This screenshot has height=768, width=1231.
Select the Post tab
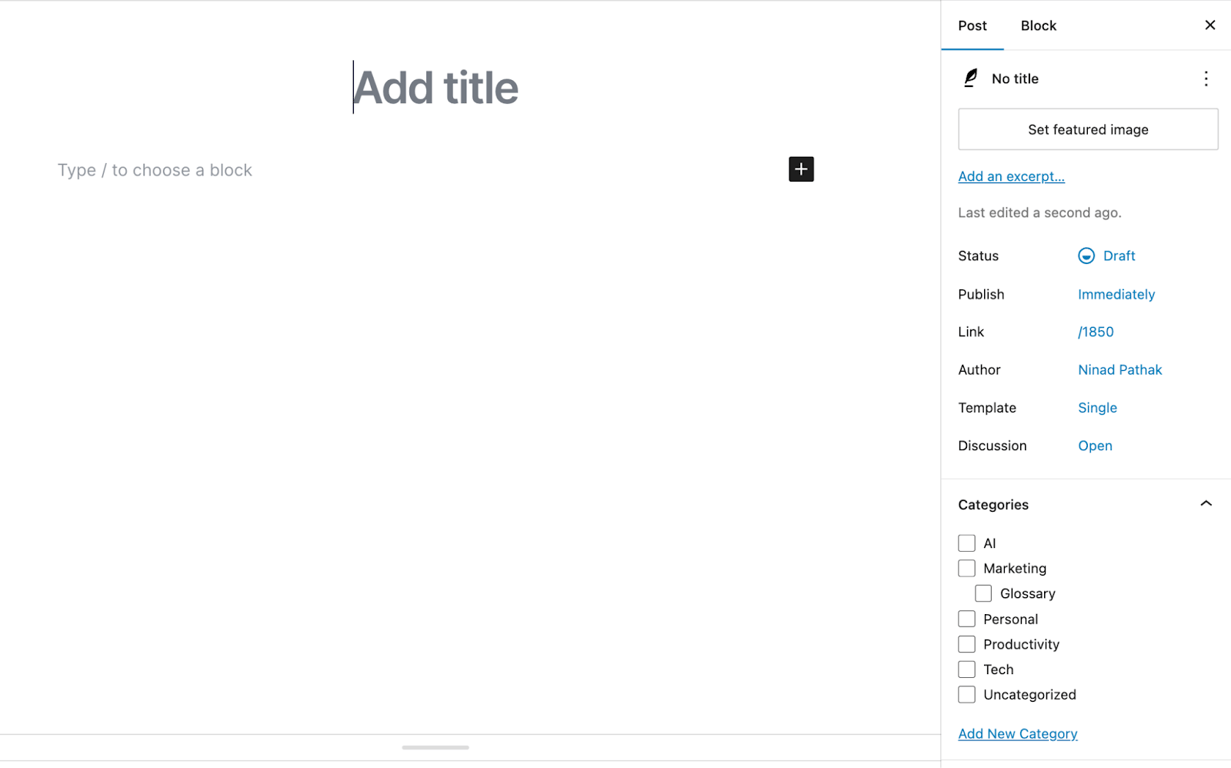pyautogui.click(x=972, y=25)
